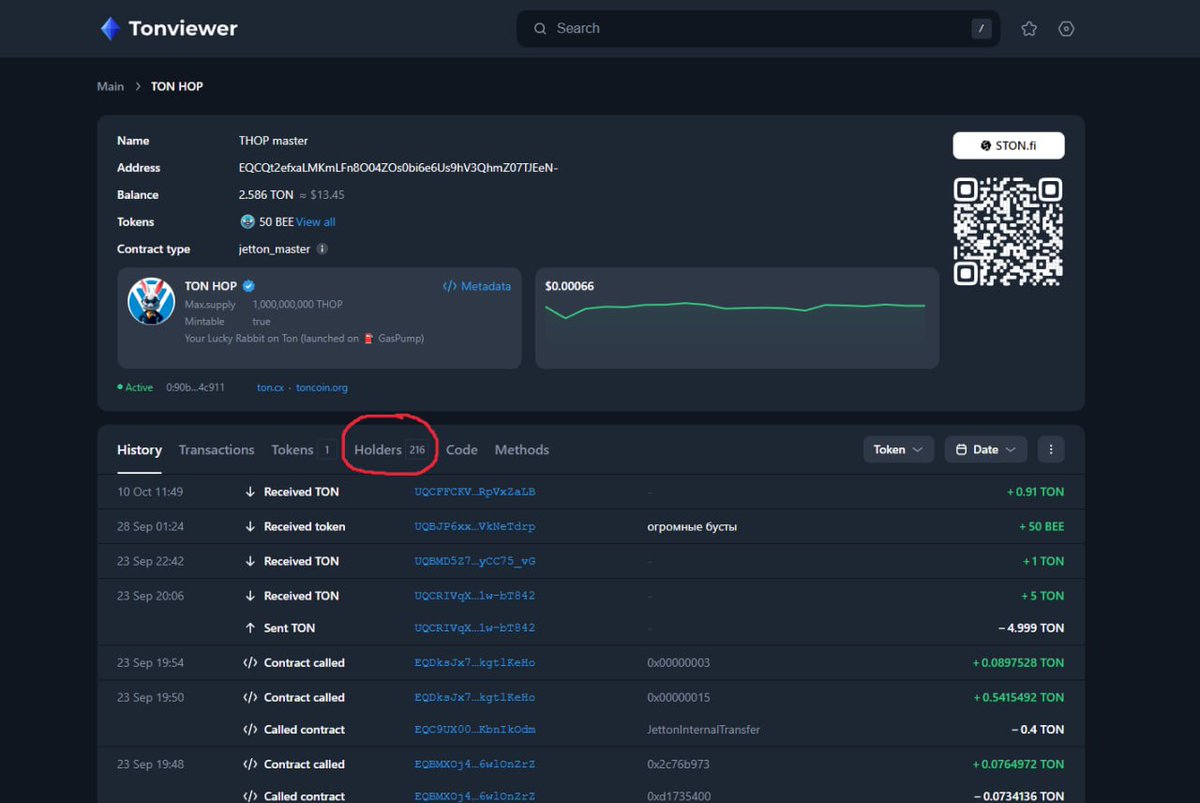Screen dimensions: 1200x803
Task: Switch to the Methods tab
Action: click(522, 450)
